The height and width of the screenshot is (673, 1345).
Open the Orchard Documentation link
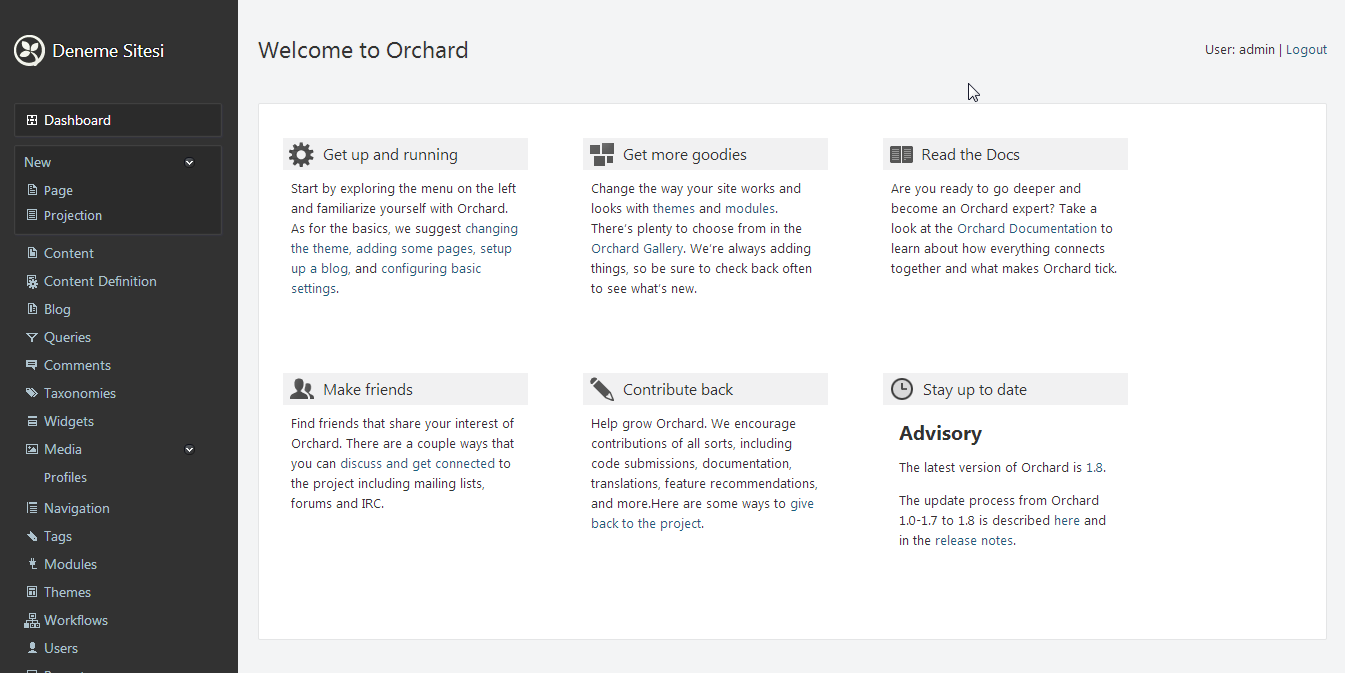[x=1027, y=229]
